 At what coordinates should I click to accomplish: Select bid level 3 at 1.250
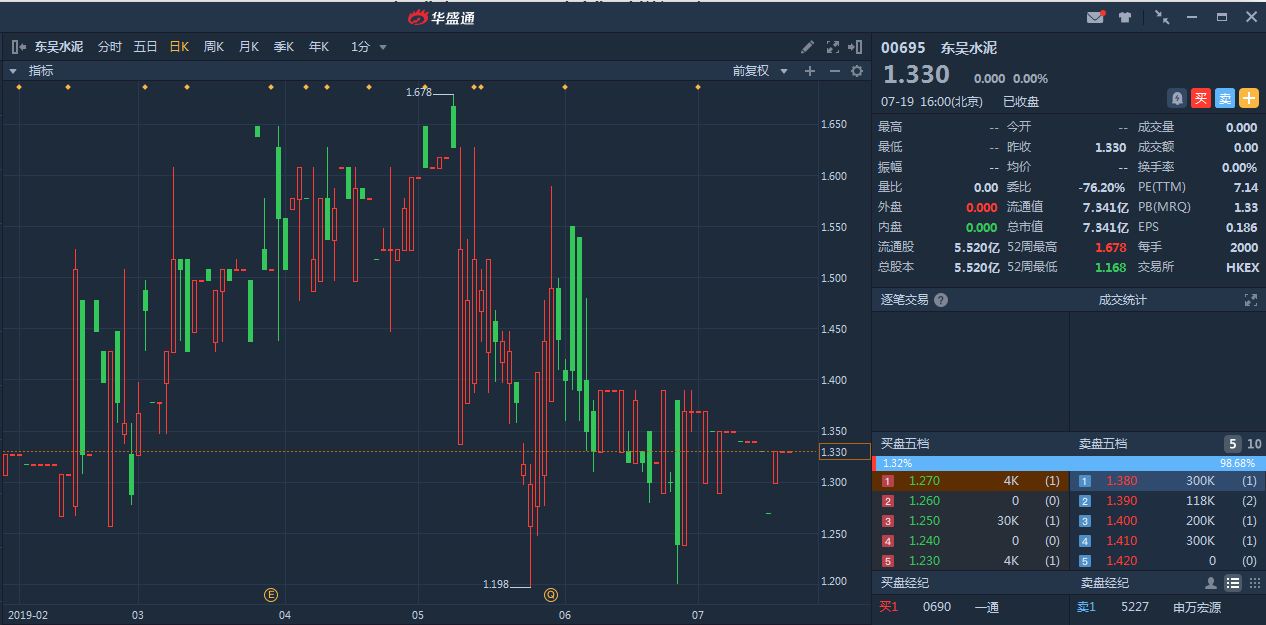click(970, 521)
